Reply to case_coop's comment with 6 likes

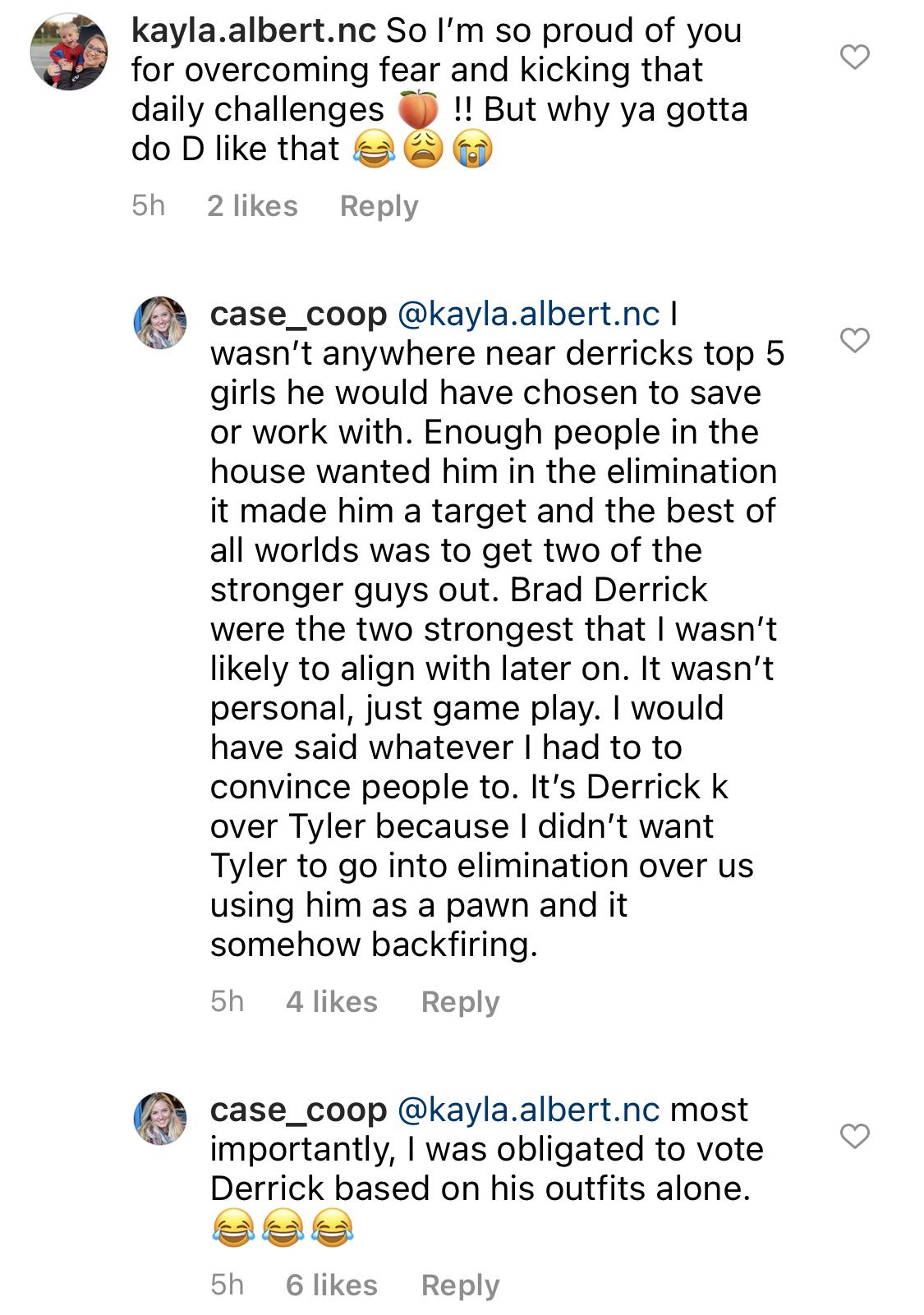coord(461,1285)
